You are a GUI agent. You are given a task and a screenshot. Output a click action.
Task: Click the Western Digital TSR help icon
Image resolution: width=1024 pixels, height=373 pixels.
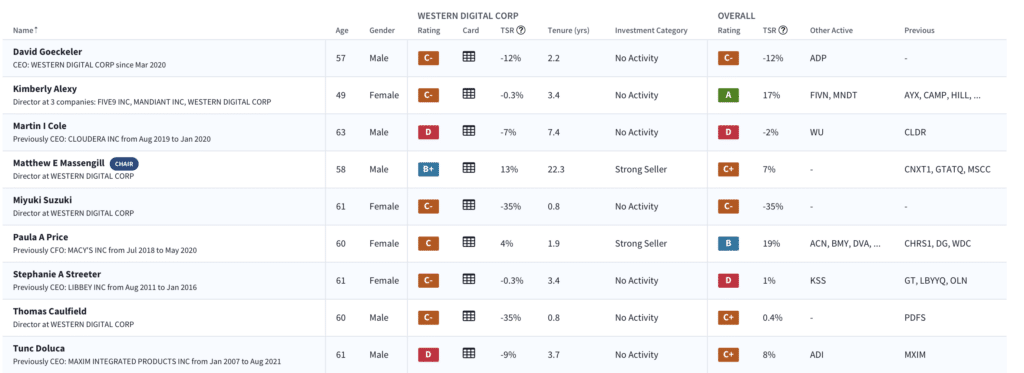[520, 30]
